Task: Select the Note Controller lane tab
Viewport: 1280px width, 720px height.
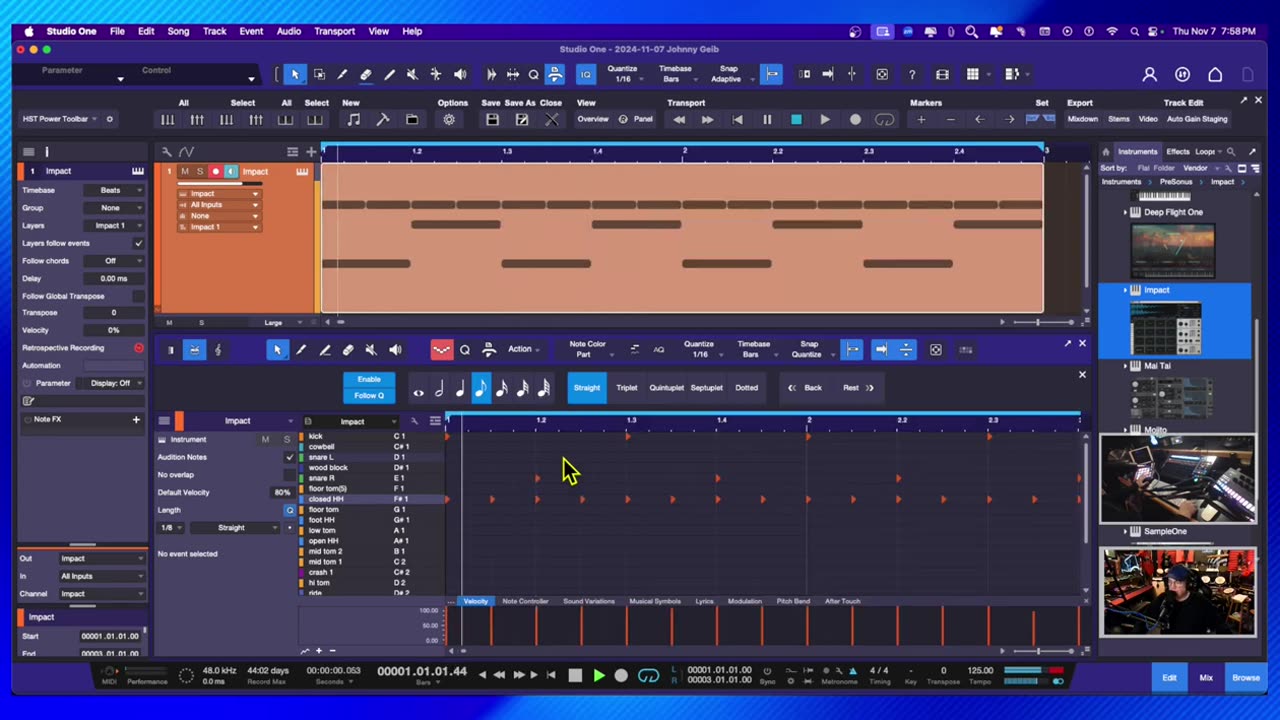Action: point(525,601)
